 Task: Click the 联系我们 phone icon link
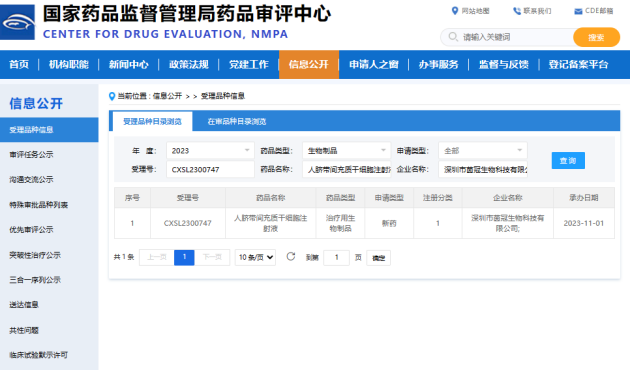(532, 11)
